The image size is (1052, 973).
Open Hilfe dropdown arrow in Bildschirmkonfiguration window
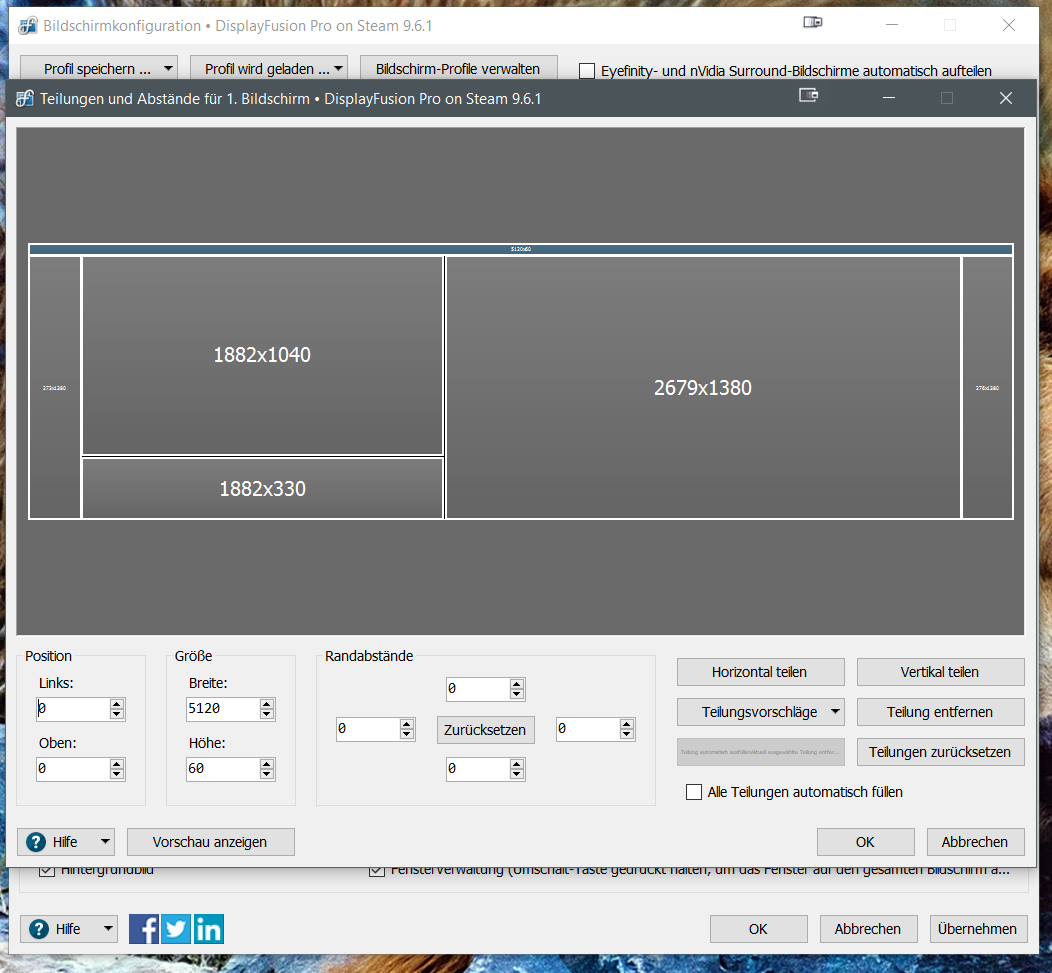pos(108,929)
